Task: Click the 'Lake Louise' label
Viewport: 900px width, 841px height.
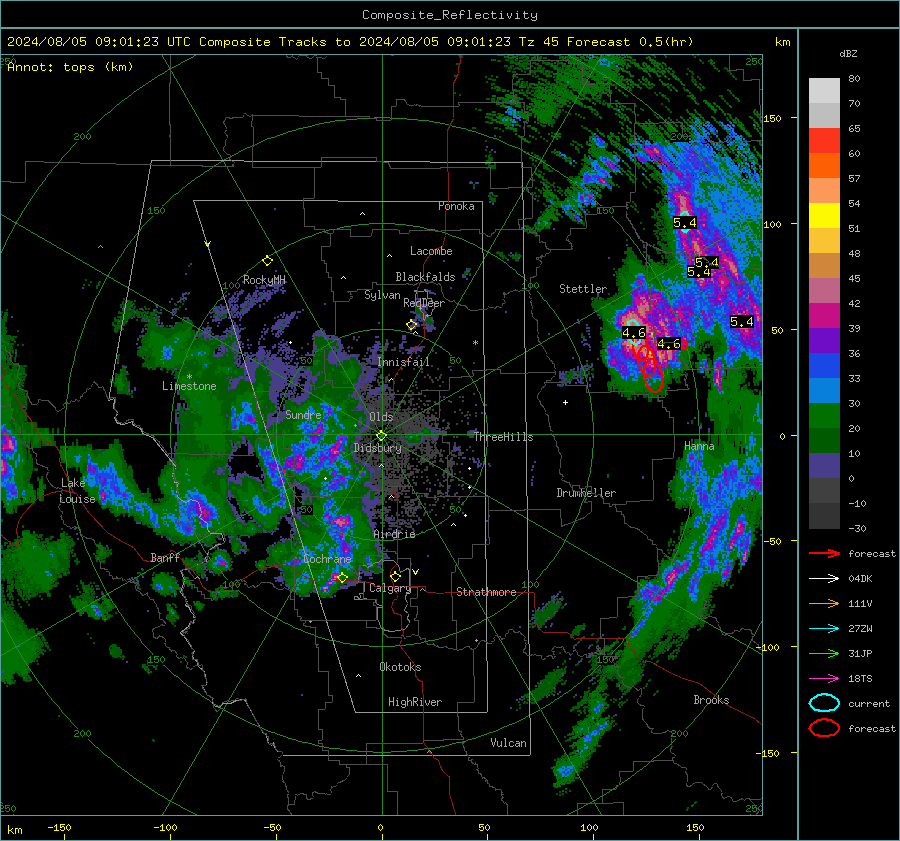Action: [78, 491]
